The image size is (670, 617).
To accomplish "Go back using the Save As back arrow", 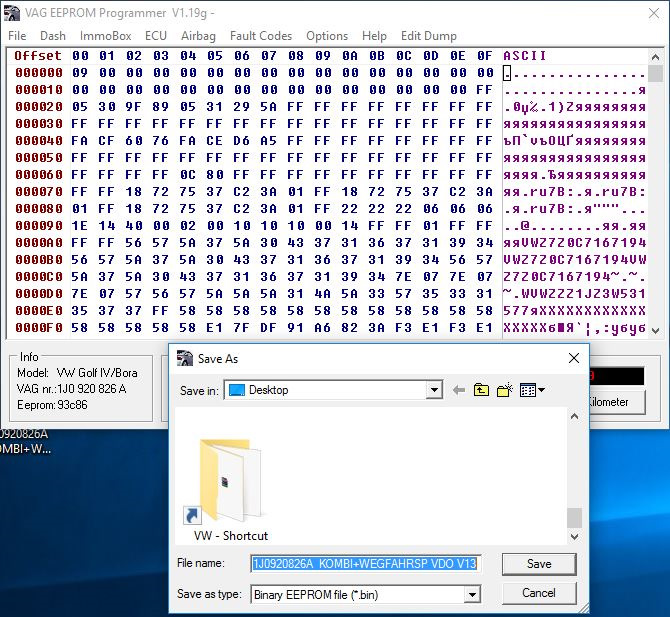I will tap(458, 390).
